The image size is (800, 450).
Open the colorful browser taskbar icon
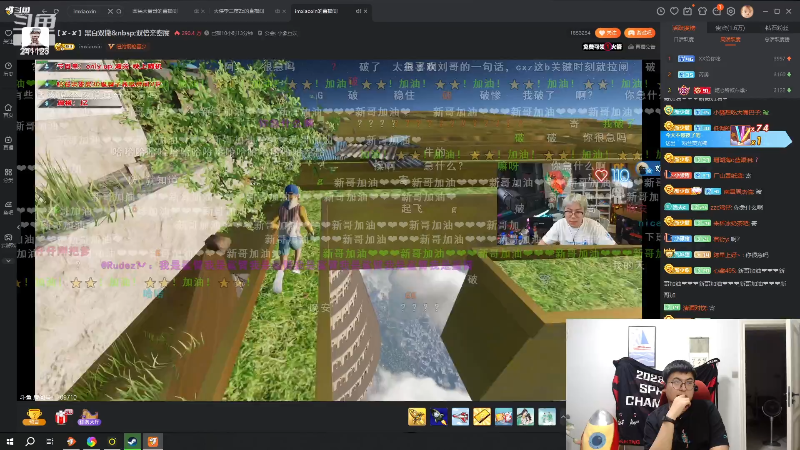(x=91, y=441)
